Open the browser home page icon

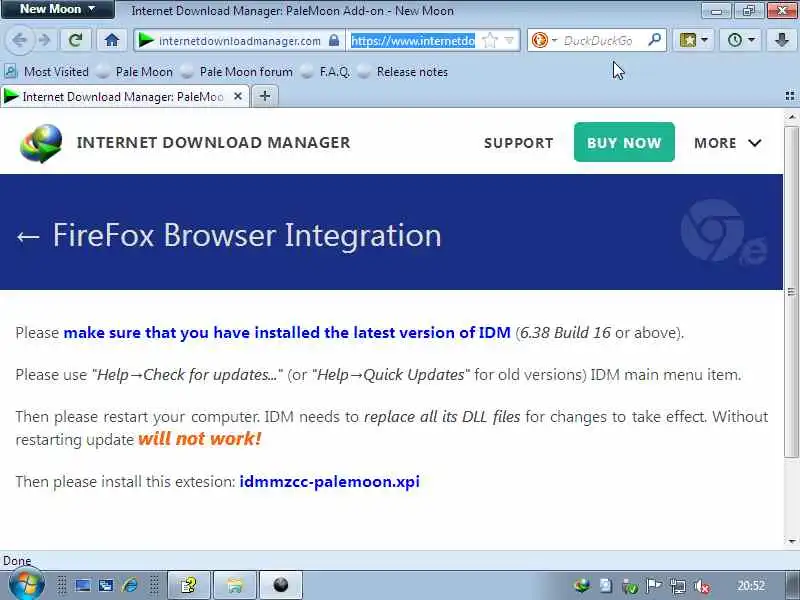(x=112, y=40)
